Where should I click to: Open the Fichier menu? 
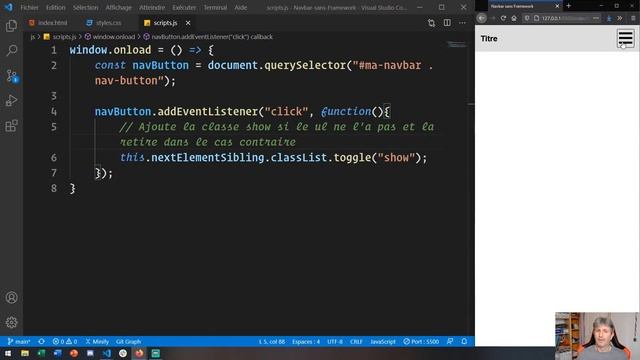point(29,7)
